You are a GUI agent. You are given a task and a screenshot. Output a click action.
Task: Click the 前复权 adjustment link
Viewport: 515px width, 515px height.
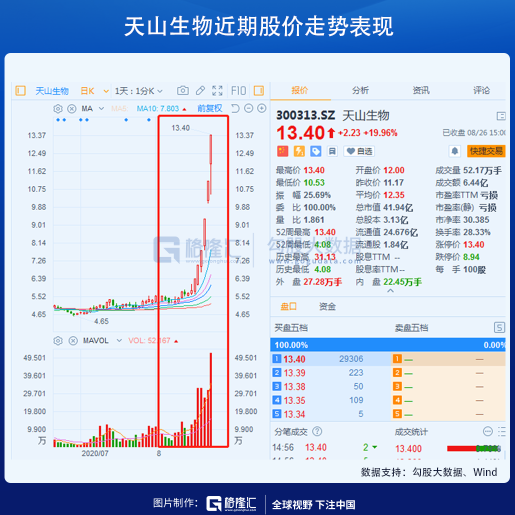tap(210, 108)
